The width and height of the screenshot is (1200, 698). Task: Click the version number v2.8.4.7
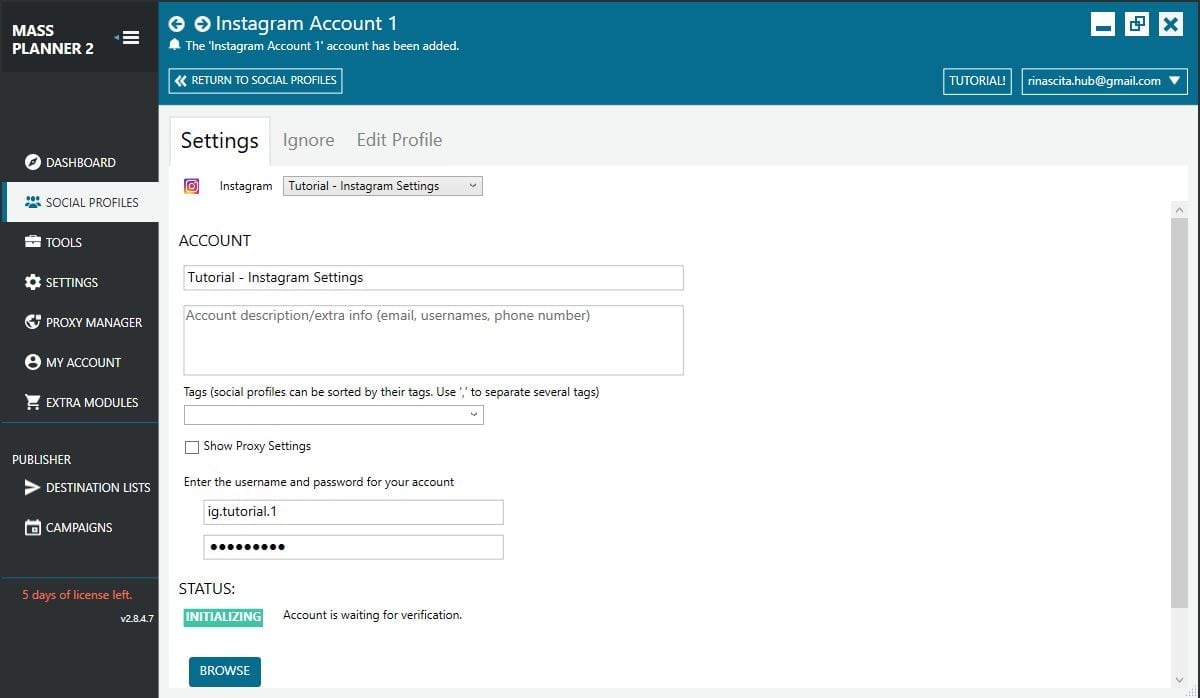[x=137, y=619]
